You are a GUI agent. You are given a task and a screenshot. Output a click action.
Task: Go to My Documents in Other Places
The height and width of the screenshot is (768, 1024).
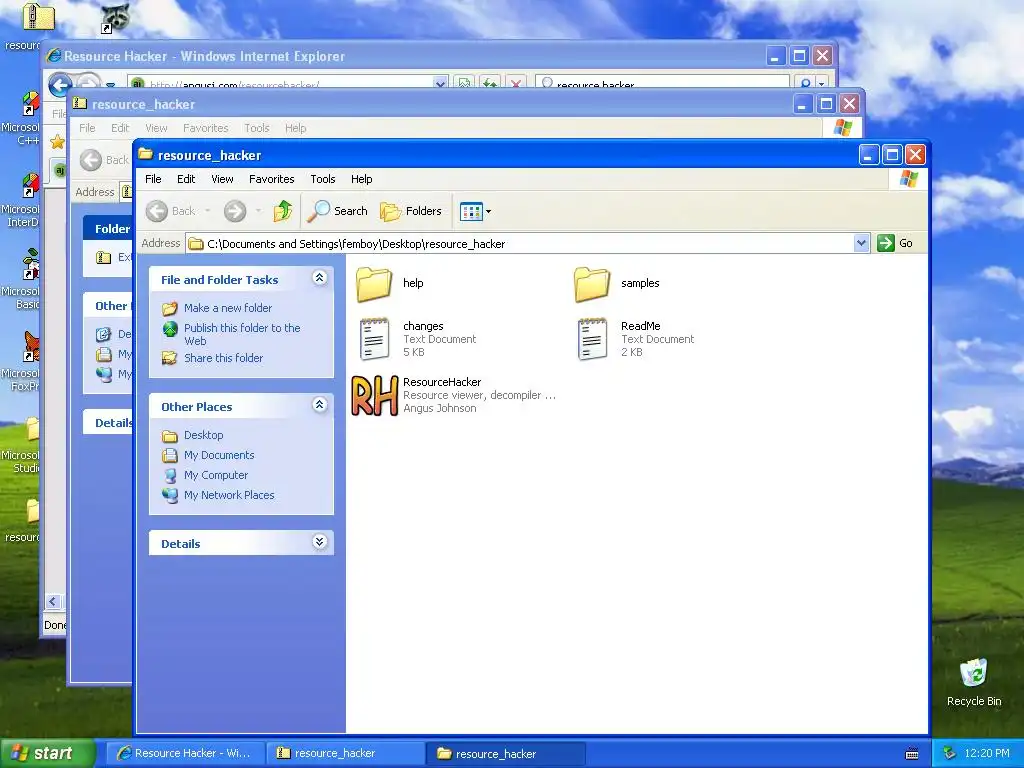[x=219, y=455]
